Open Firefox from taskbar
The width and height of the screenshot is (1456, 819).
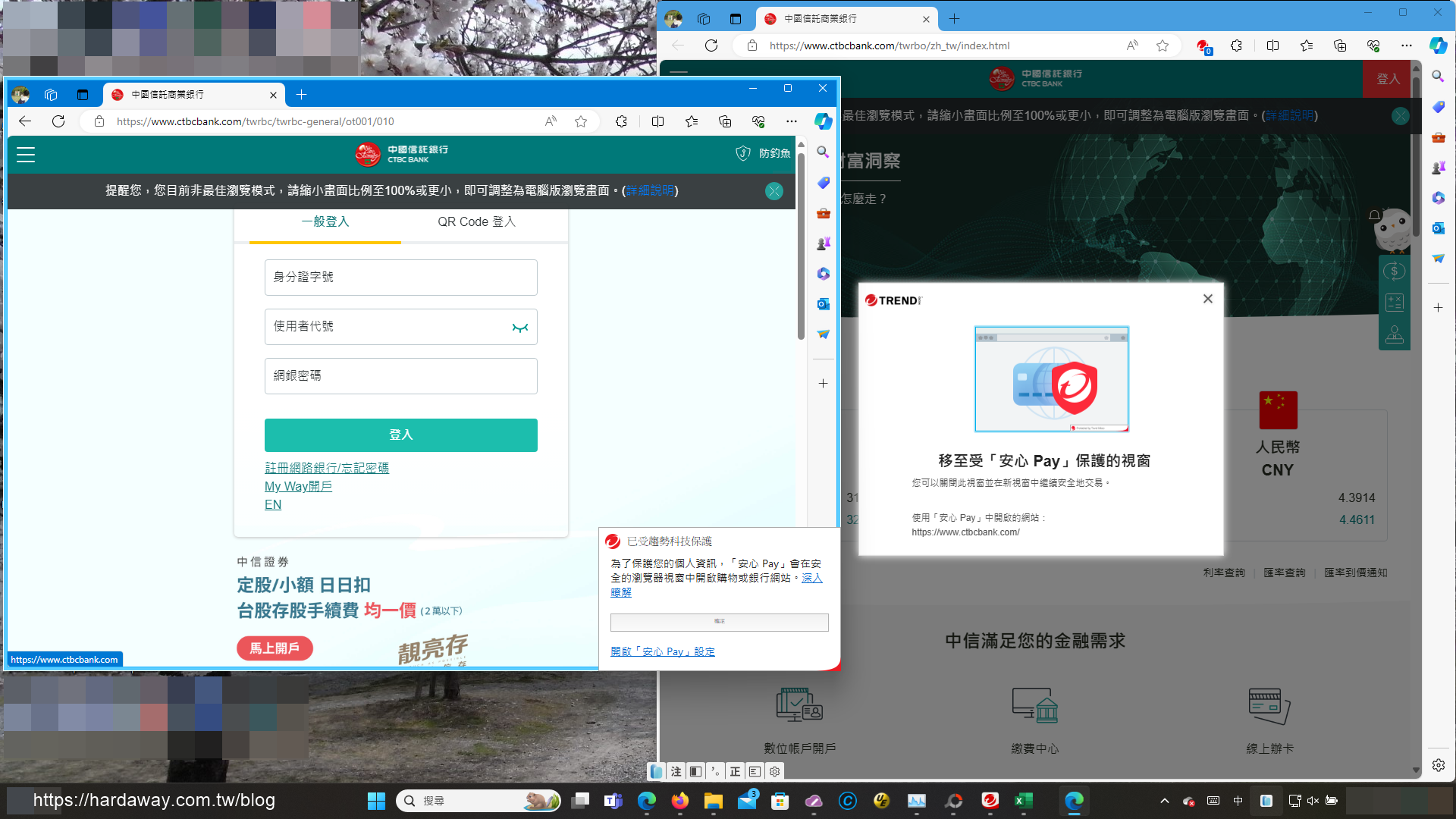point(679,801)
